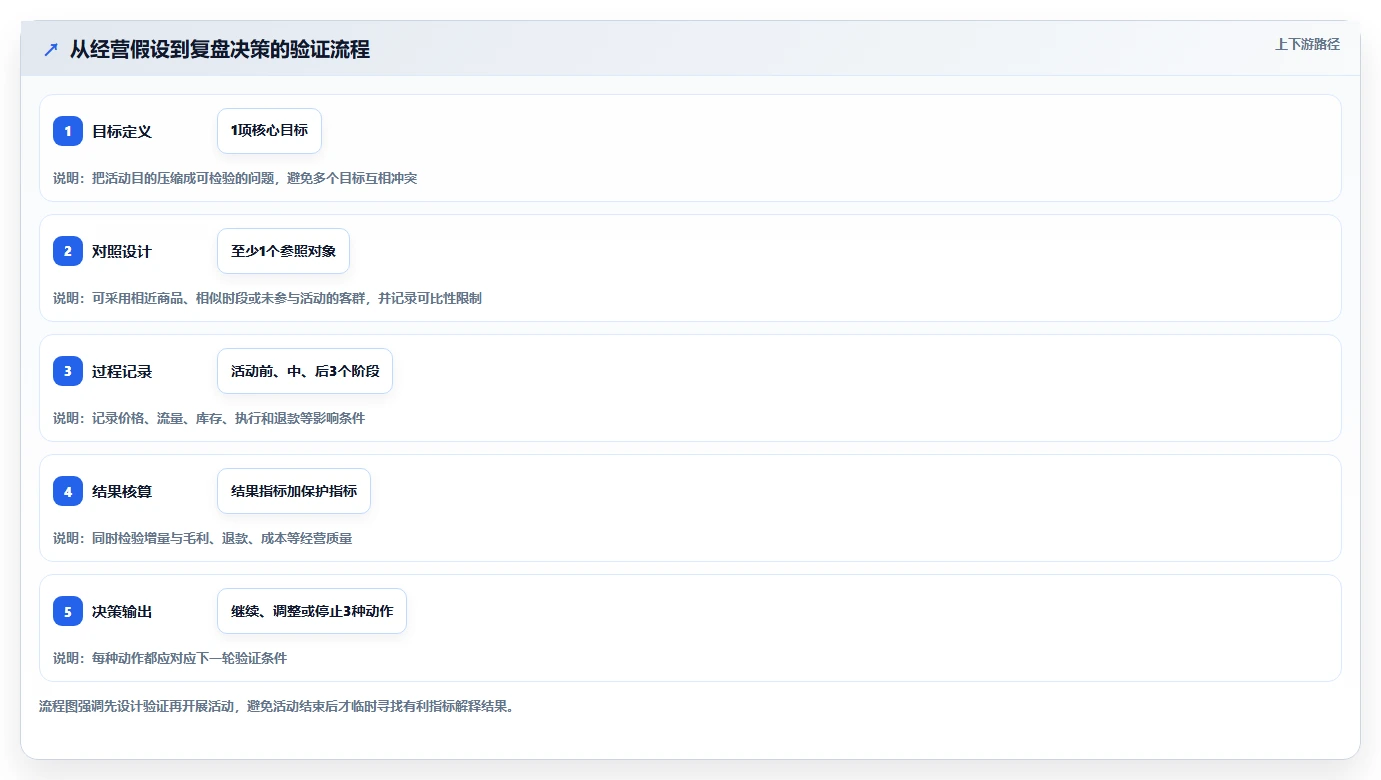Select the 1项核心目标 tag

click(x=269, y=131)
